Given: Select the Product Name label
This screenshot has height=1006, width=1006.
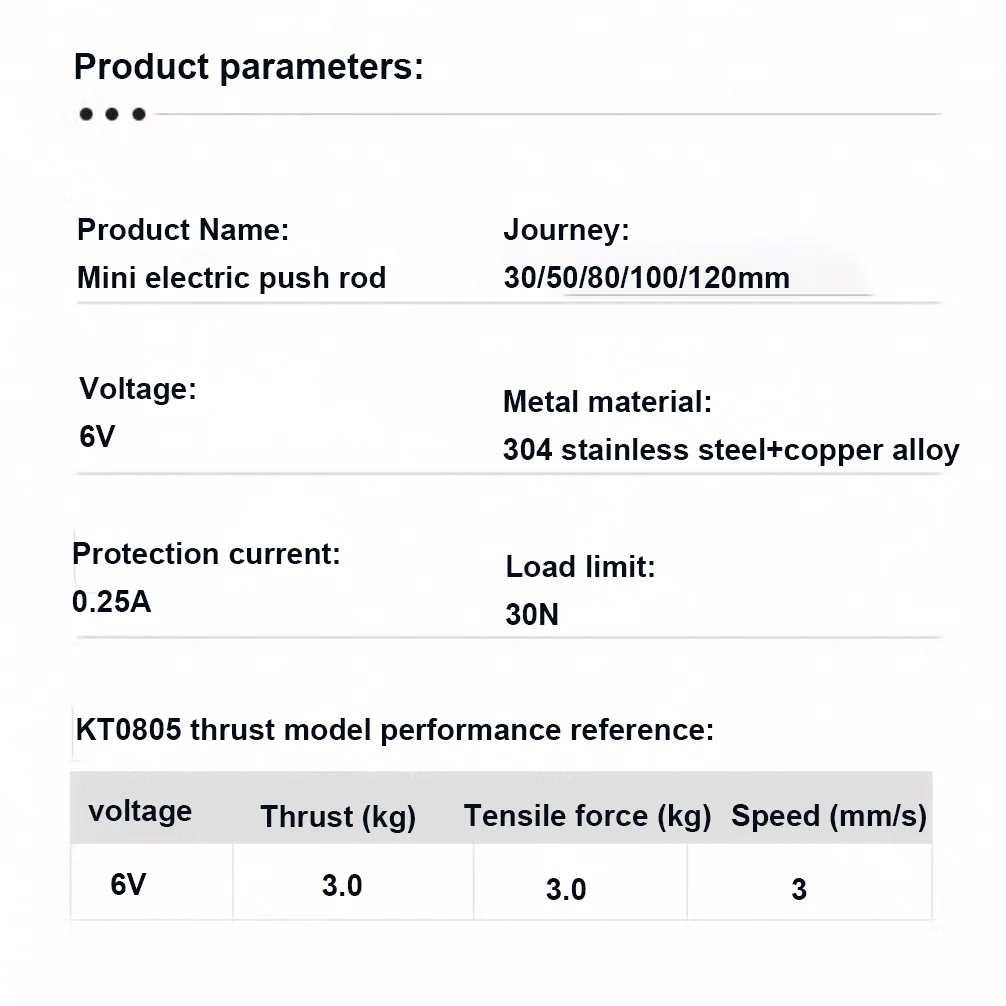Looking at the screenshot, I should pos(183,230).
